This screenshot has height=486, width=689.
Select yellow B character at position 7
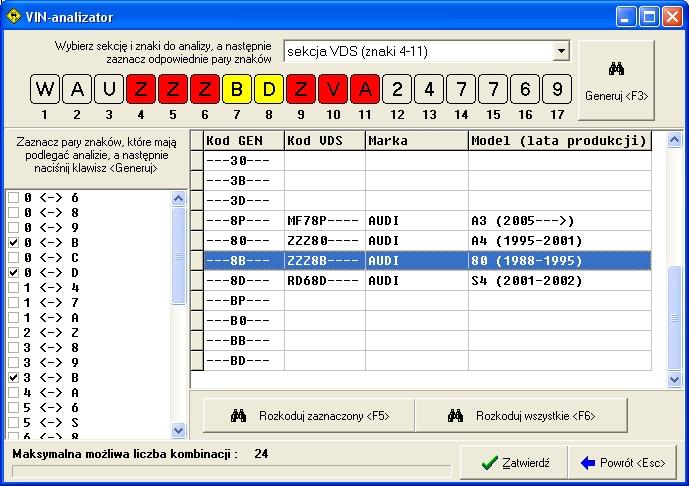(x=237, y=89)
